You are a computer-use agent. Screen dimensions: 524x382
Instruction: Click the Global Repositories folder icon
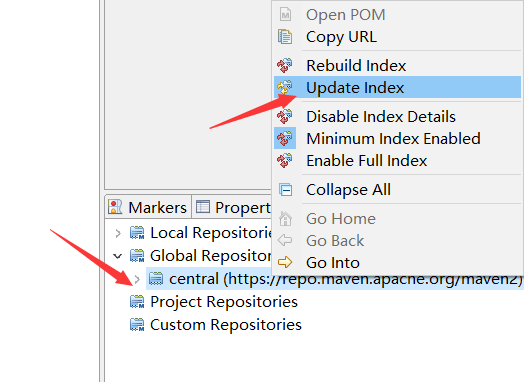tap(137, 256)
